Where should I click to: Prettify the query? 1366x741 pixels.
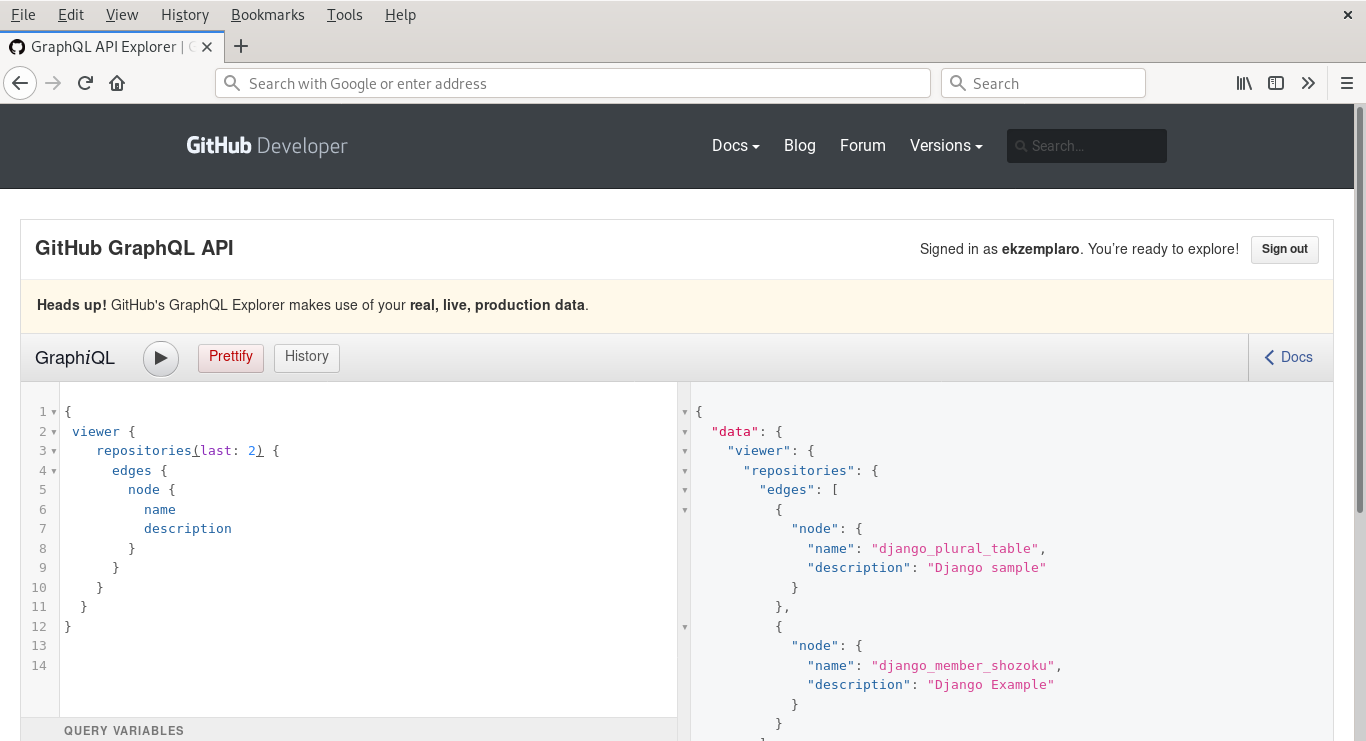point(231,357)
